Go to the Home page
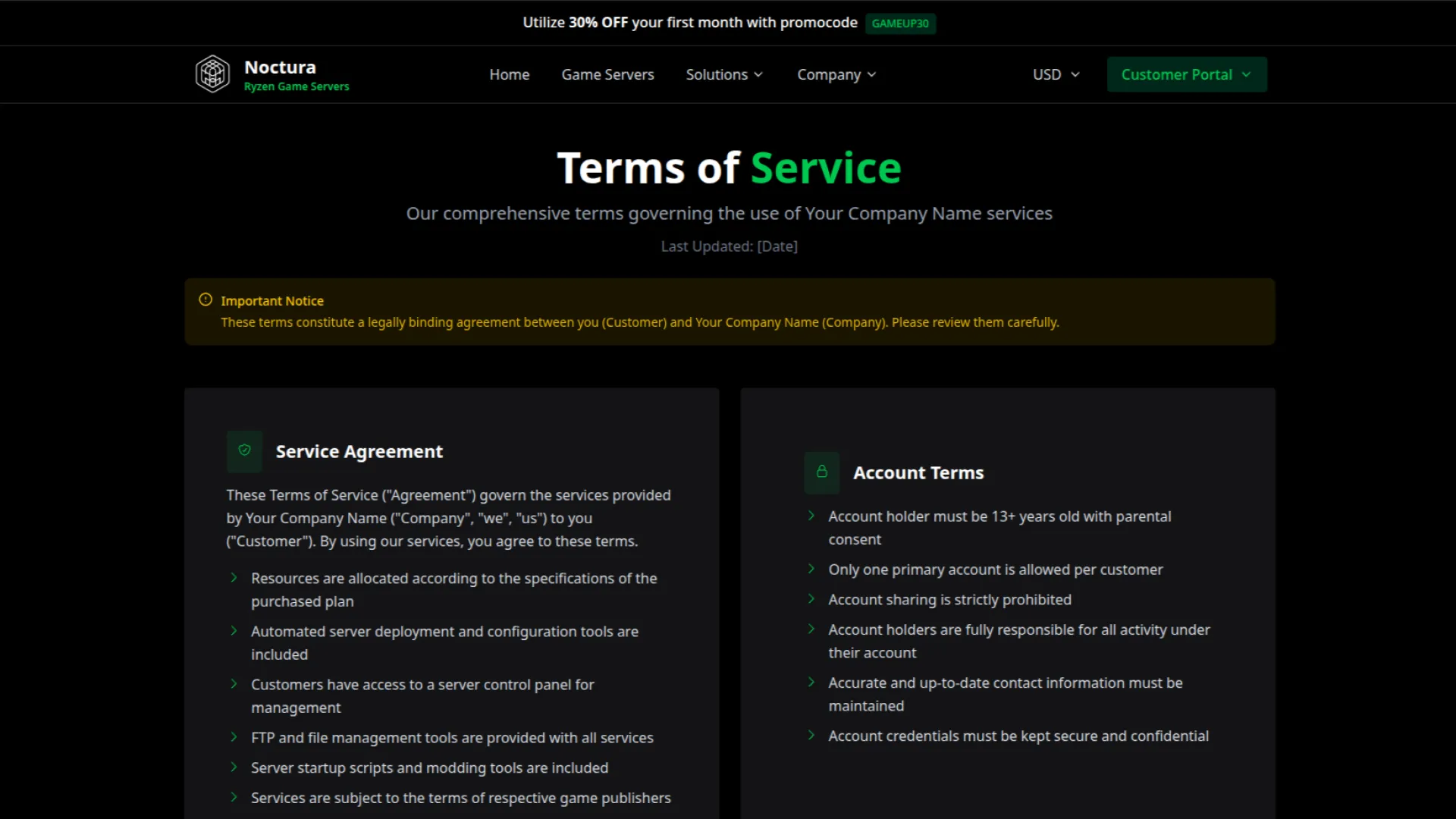Screen dimensions: 1456x819 tap(509, 74)
